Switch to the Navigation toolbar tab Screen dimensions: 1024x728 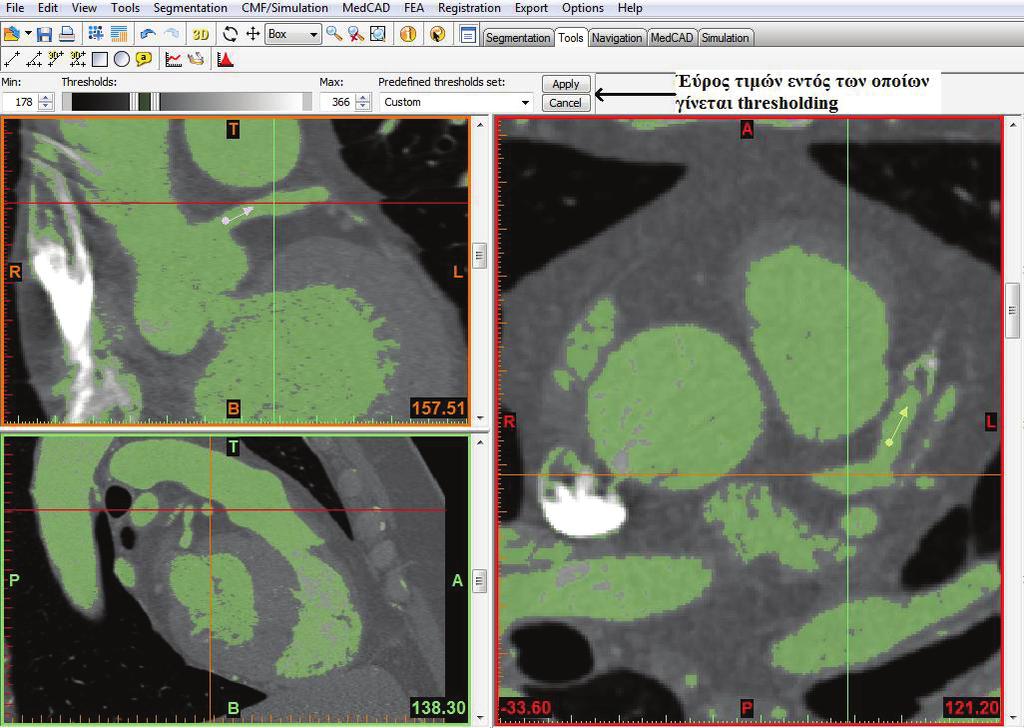pos(616,38)
